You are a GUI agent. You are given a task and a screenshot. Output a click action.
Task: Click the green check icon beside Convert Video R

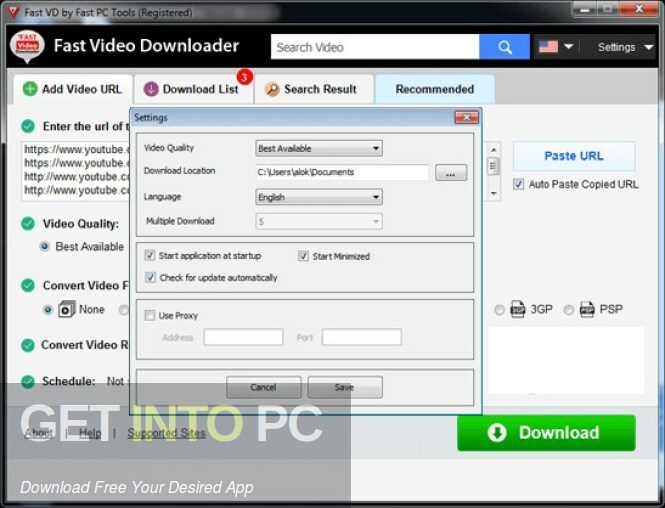click(x=28, y=345)
